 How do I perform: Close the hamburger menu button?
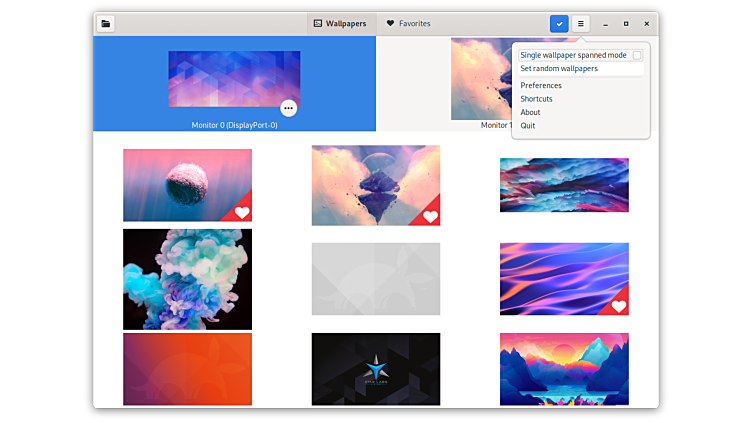click(581, 23)
